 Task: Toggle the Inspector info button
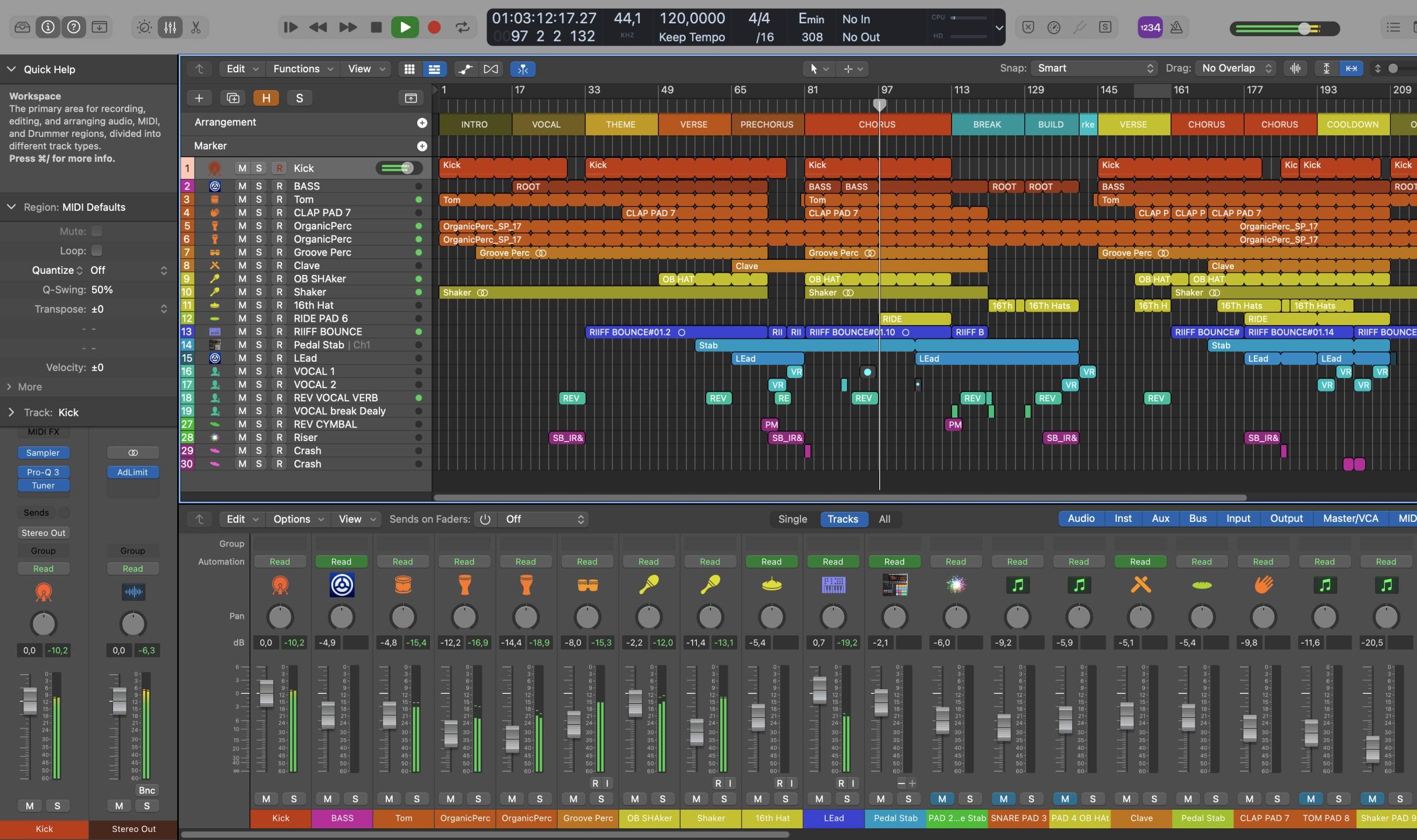click(x=48, y=27)
